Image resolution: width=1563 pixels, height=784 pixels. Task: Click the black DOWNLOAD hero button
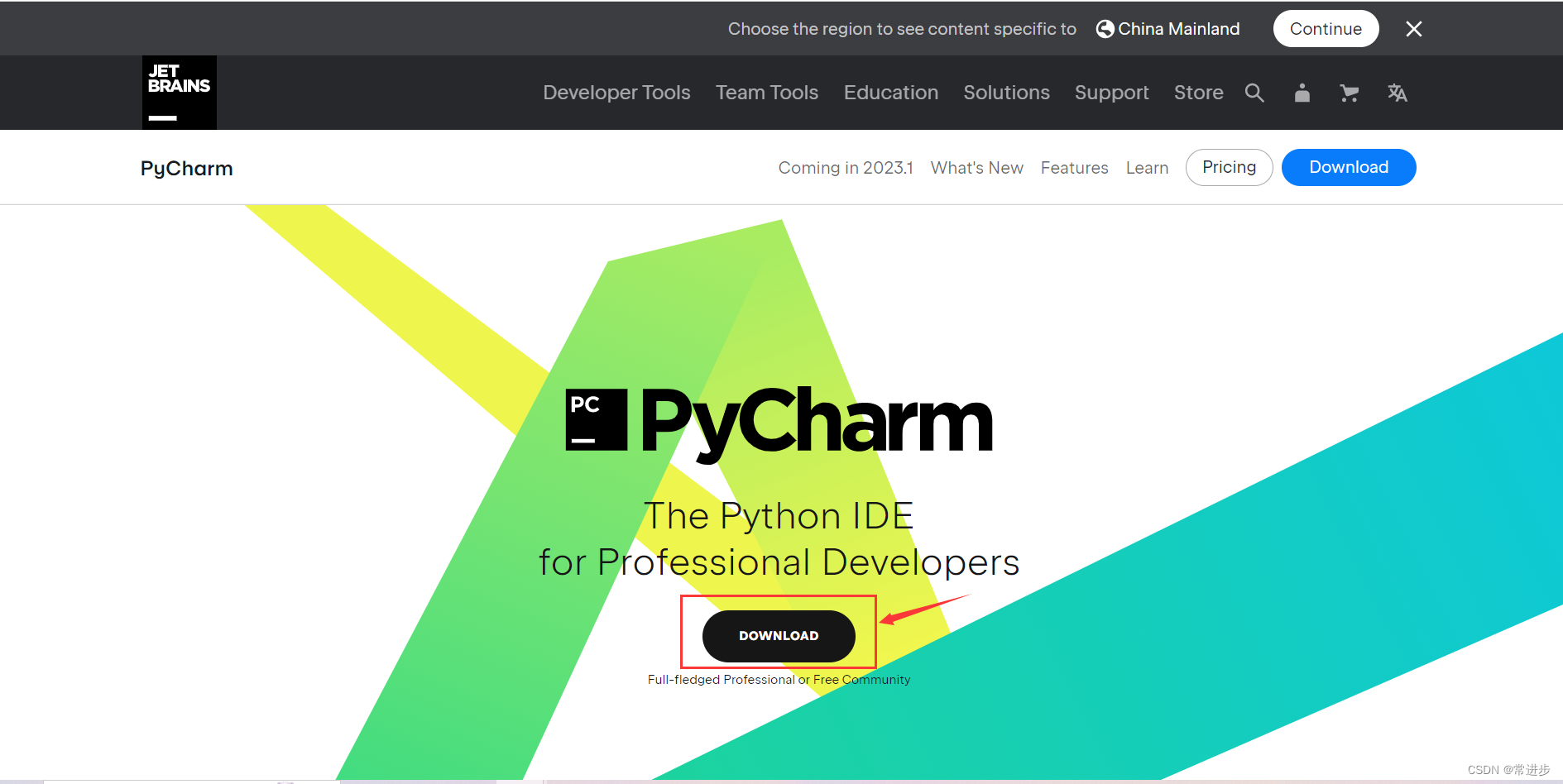point(779,636)
